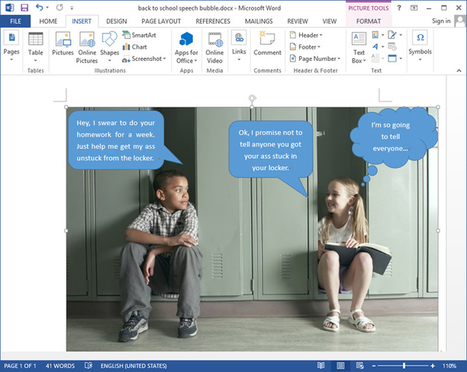Image resolution: width=467 pixels, height=372 pixels.
Task: Open the FILE tab
Action: [15, 21]
